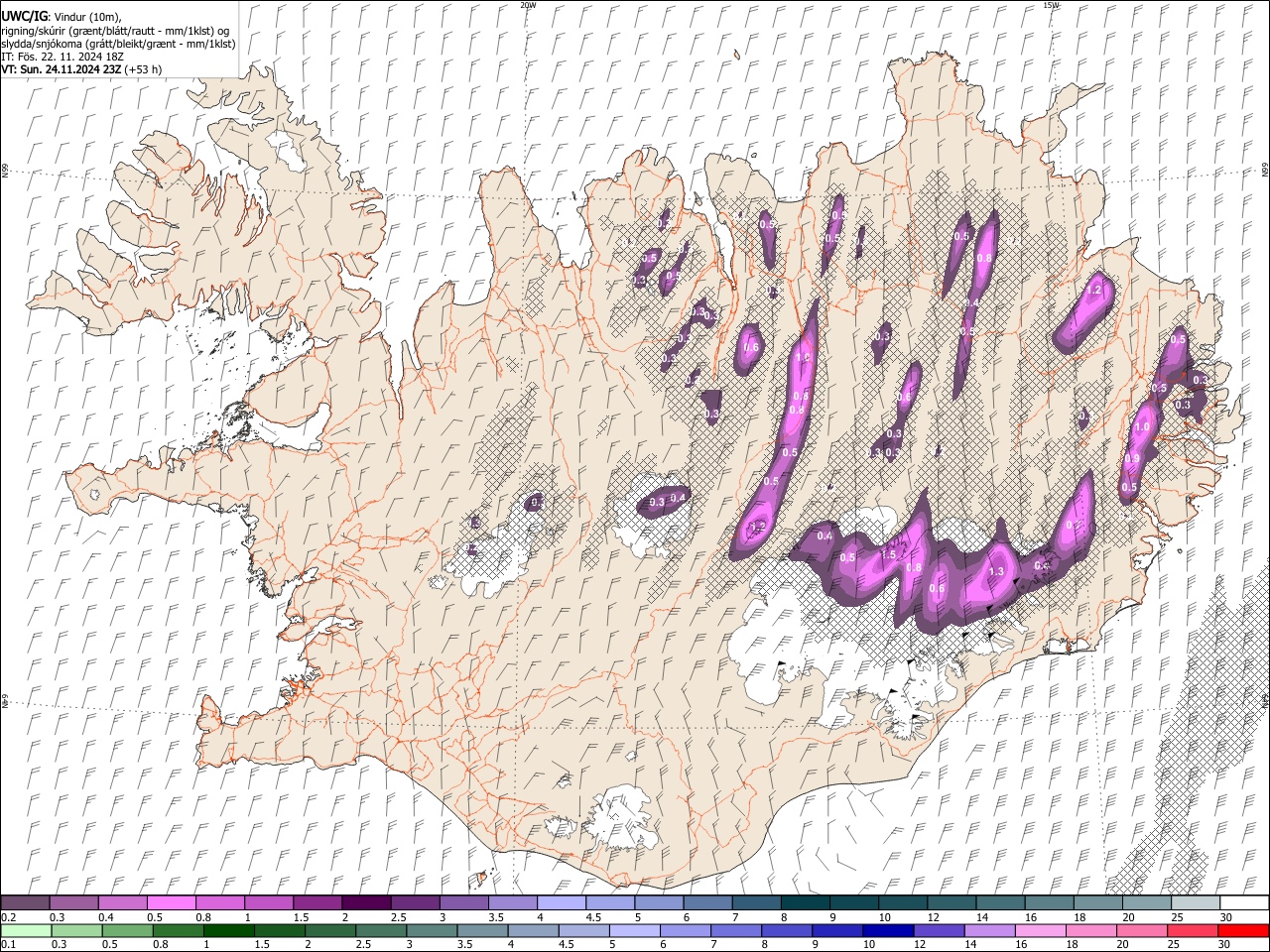1270x952 pixels.
Task: Pick the lower-row legend swatch starting at 2.5
Action: coord(381,930)
